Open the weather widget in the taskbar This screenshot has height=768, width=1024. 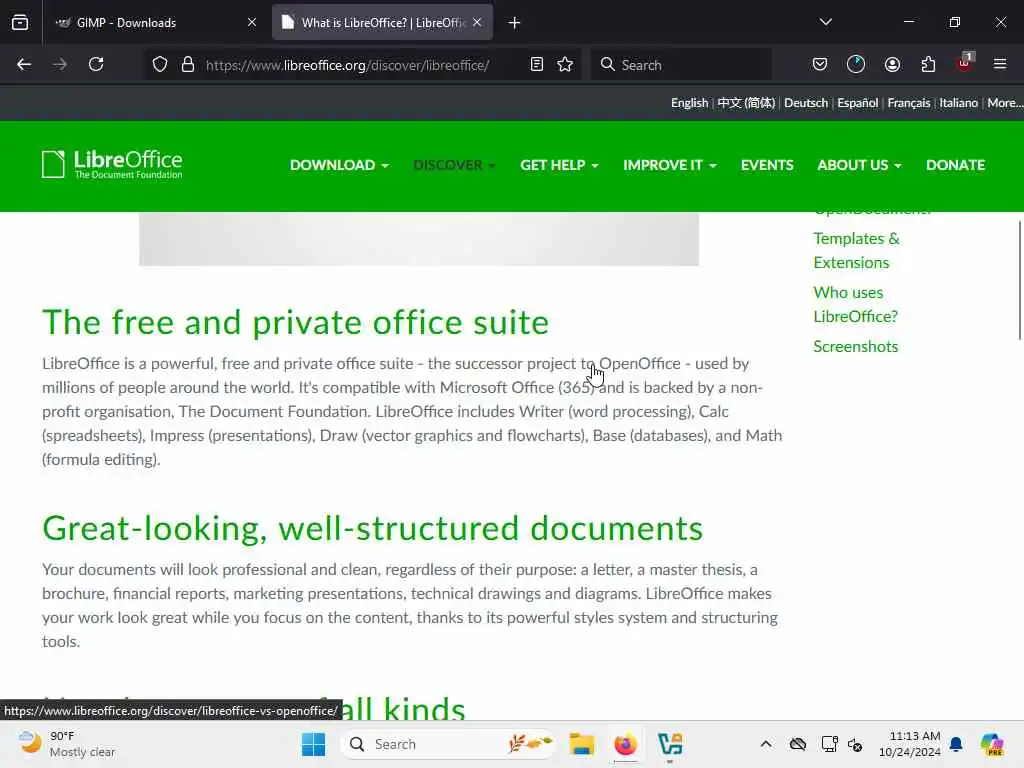[x=67, y=744]
